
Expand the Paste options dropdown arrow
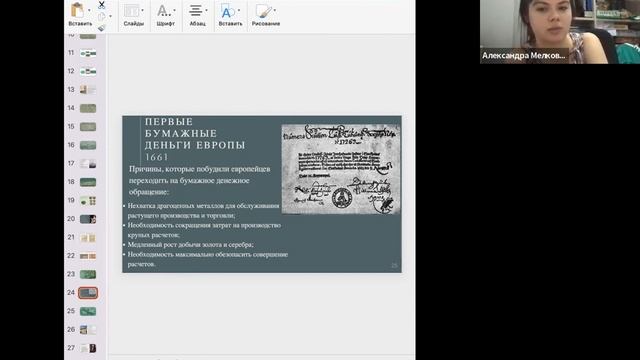point(89,10)
